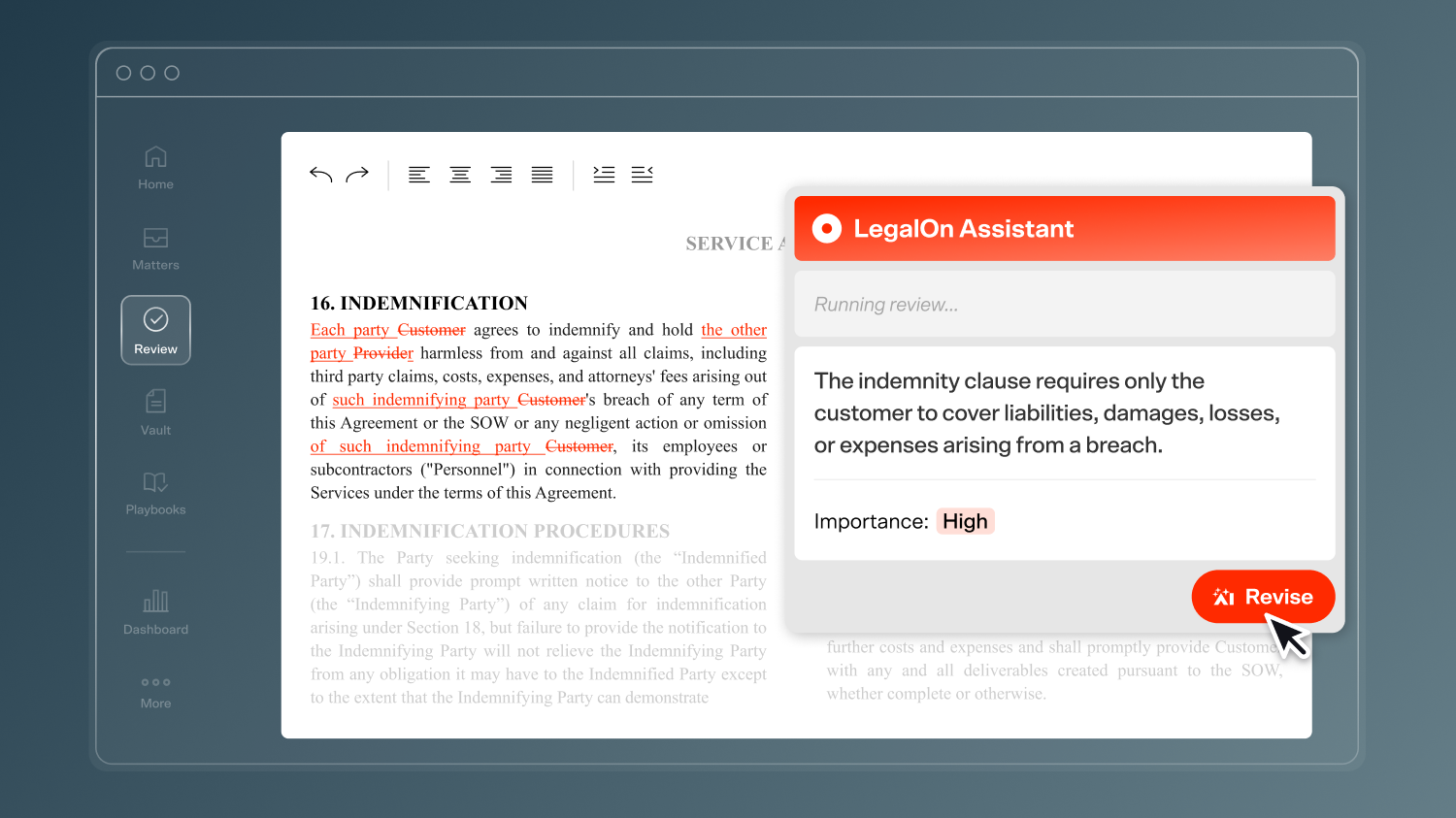
Task: Click the 'Importance:' label
Action: [x=872, y=521]
